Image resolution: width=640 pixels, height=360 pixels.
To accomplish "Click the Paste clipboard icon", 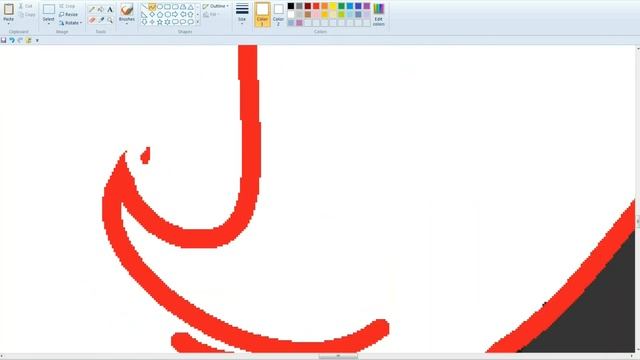I will tap(9, 9).
